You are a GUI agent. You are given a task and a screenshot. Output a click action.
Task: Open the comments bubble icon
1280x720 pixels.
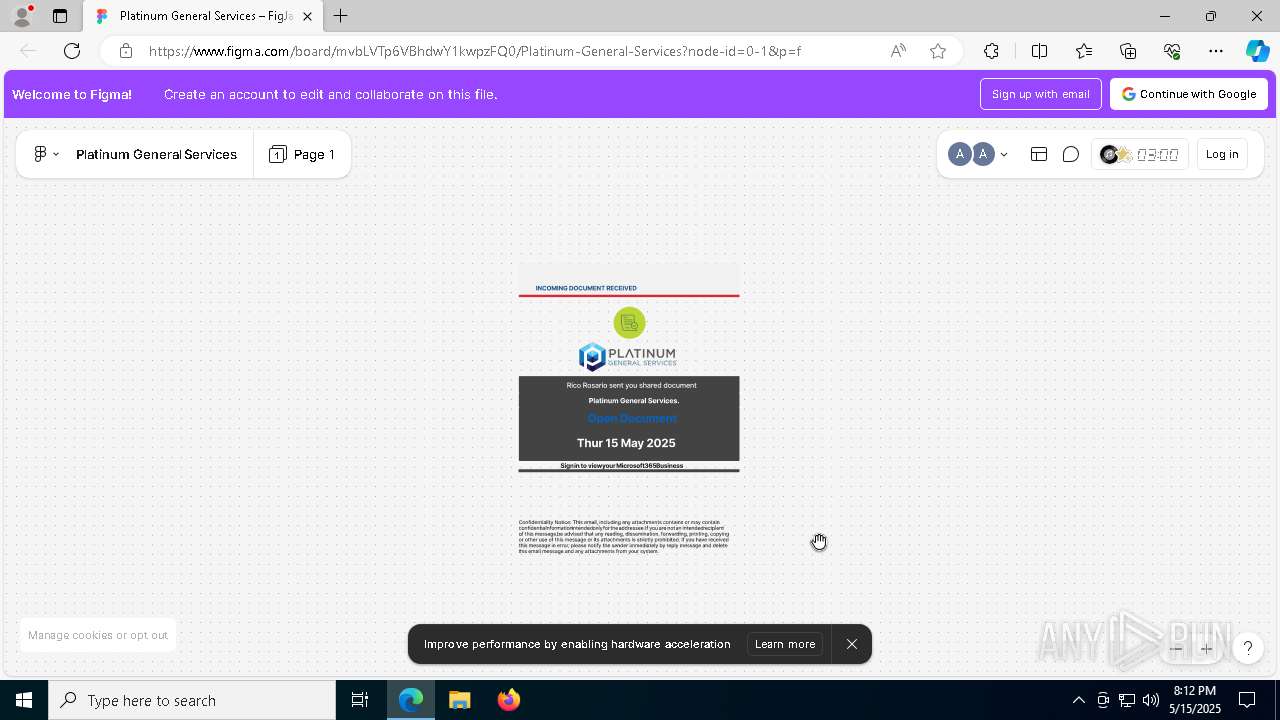[1071, 154]
